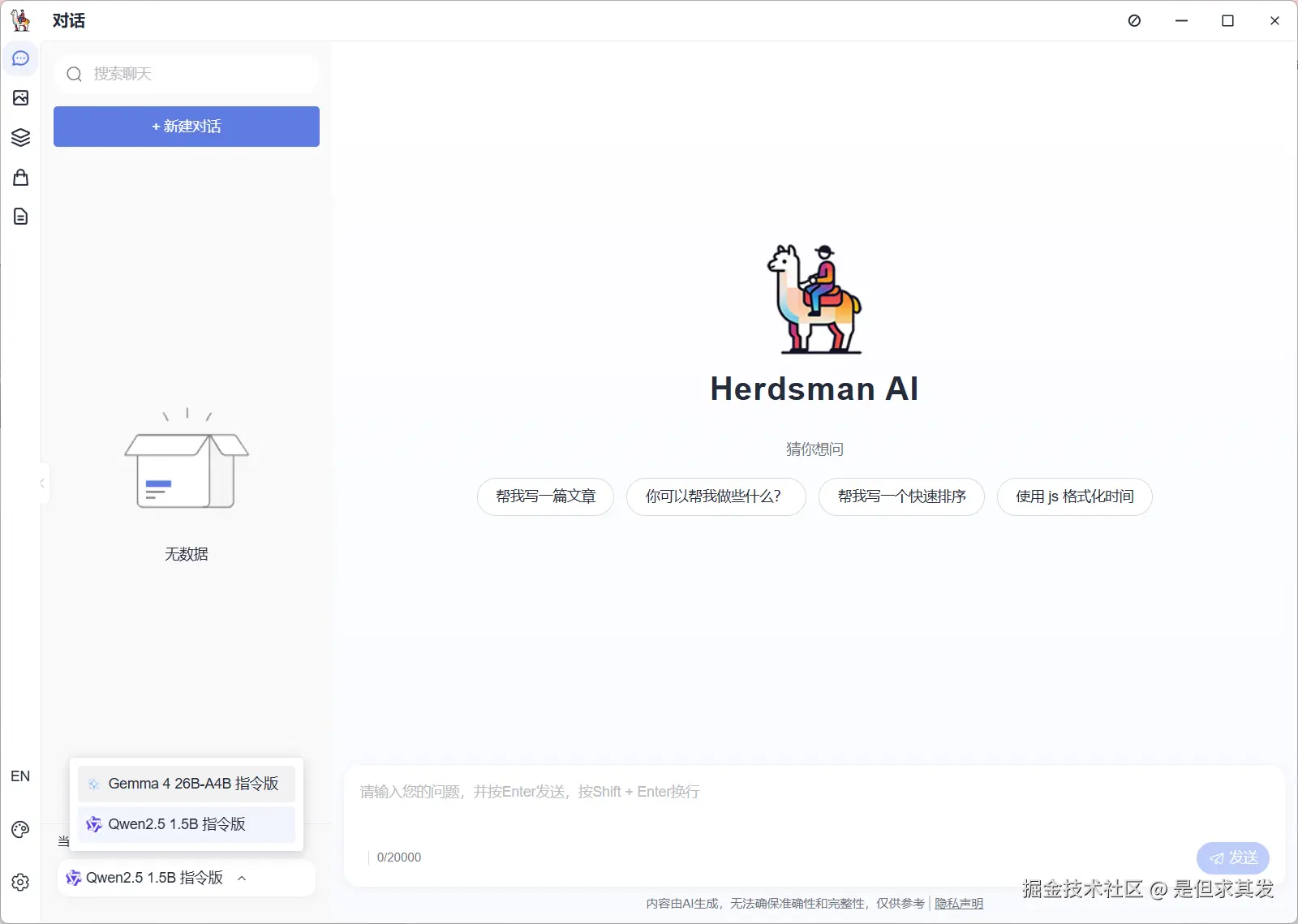The height and width of the screenshot is (924, 1298).
Task: Select Qwen2.5 1.5B 指令版 from model list
Action: click(x=186, y=823)
